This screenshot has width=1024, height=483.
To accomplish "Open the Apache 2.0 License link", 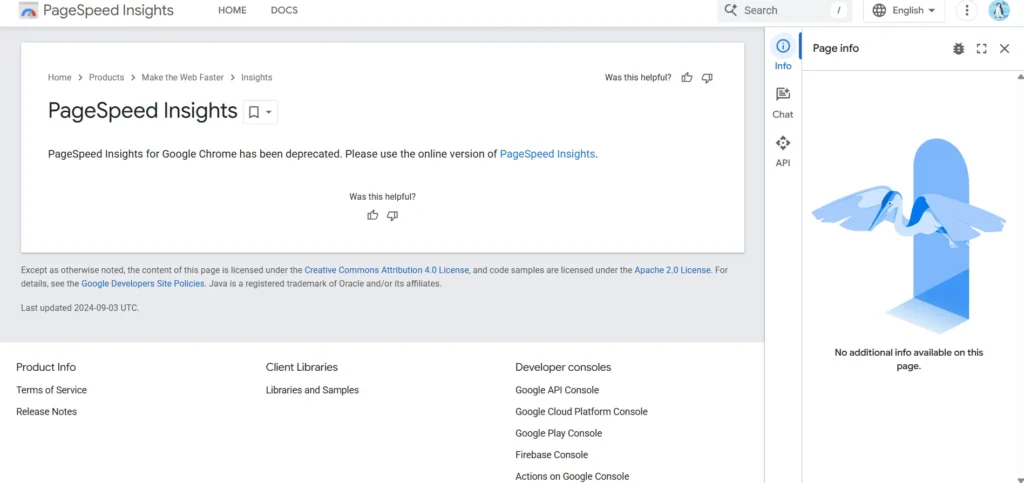I will click(672, 270).
